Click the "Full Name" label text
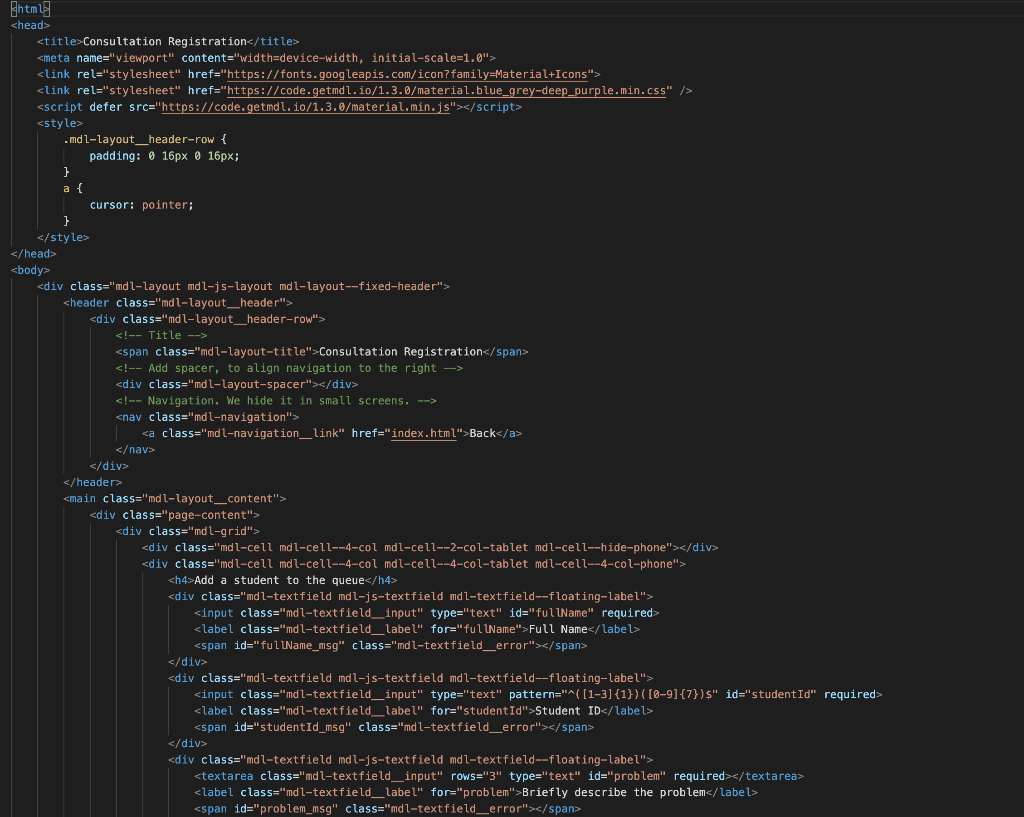The width and height of the screenshot is (1024, 817). click(x=558, y=630)
